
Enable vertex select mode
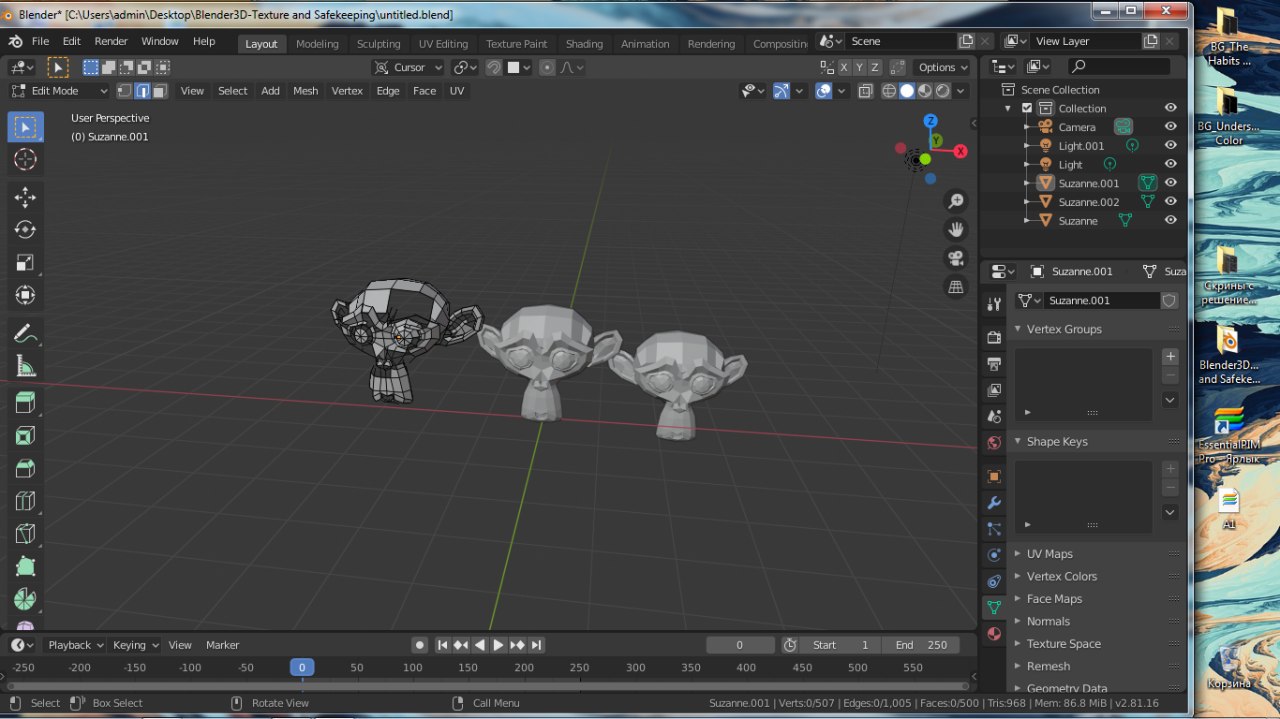pos(124,91)
